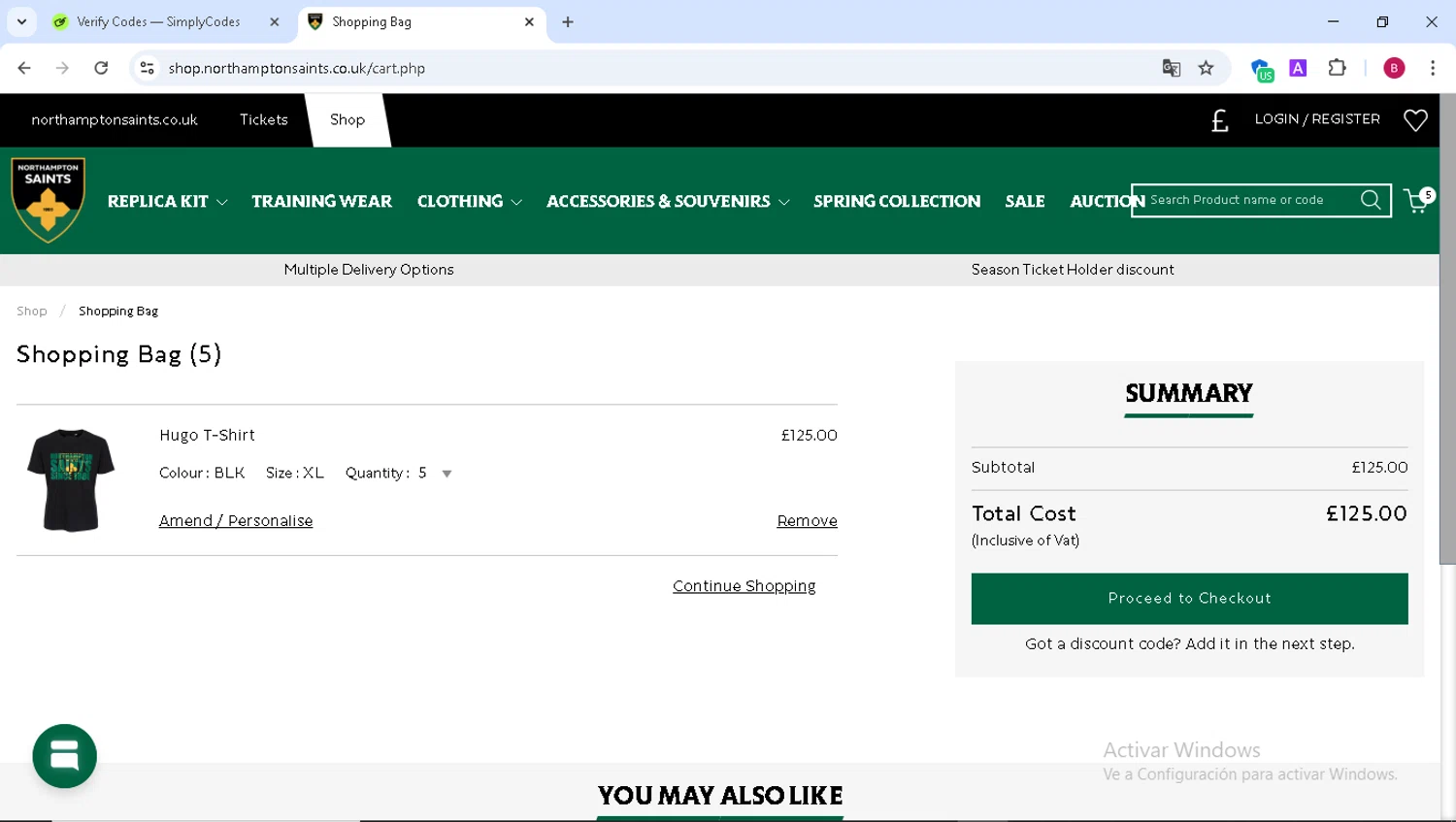Switch to Verify Codes SimplyCodes tab

tap(158, 21)
